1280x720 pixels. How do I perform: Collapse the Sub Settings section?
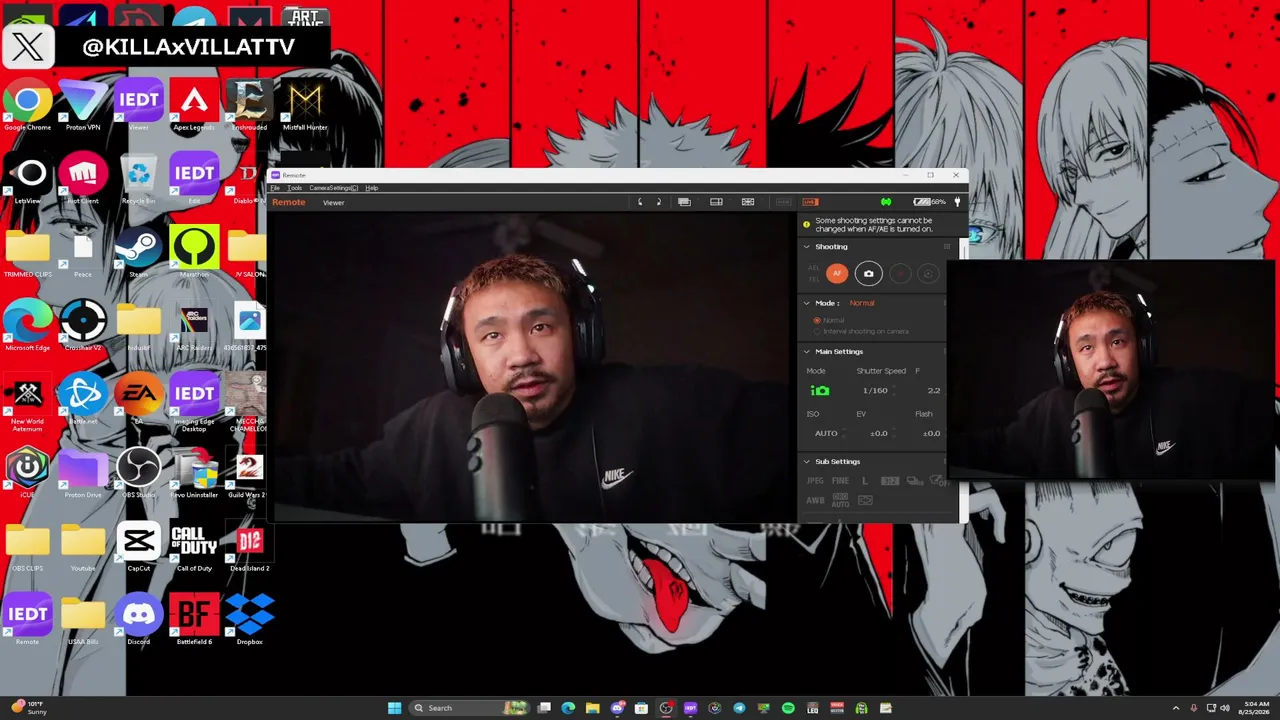(807, 462)
